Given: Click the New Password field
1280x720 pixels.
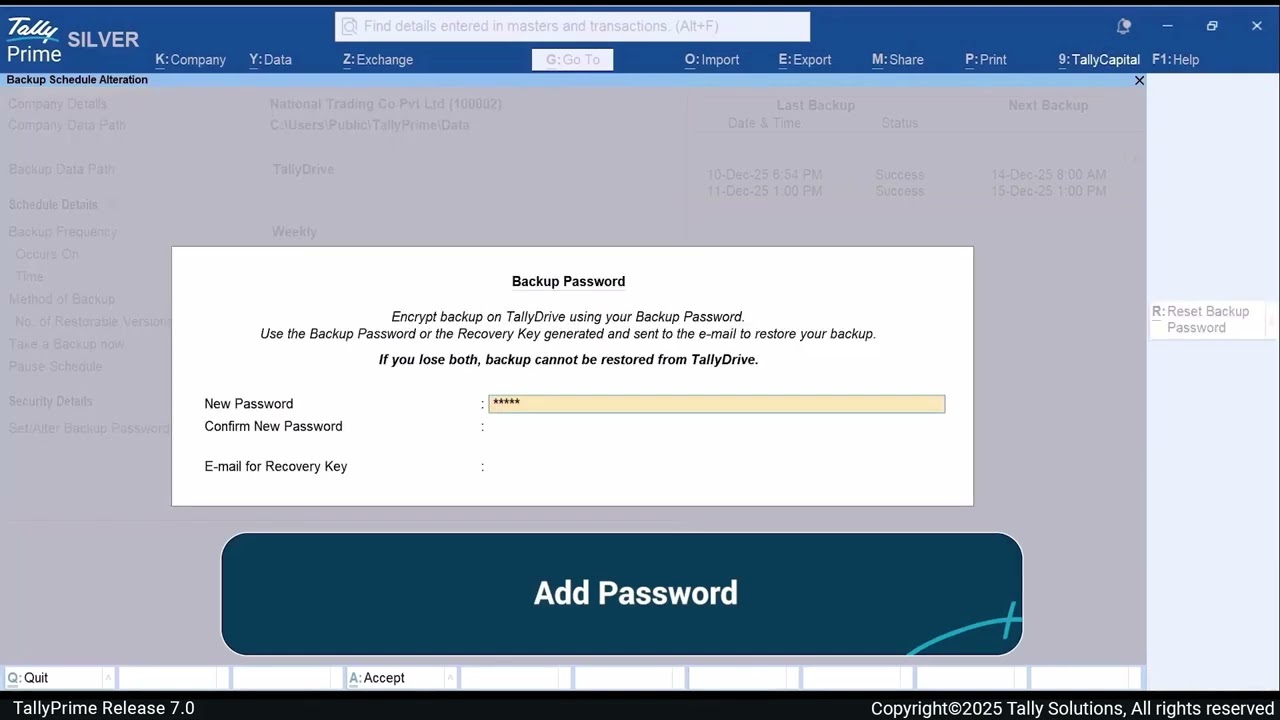Looking at the screenshot, I should [716, 403].
